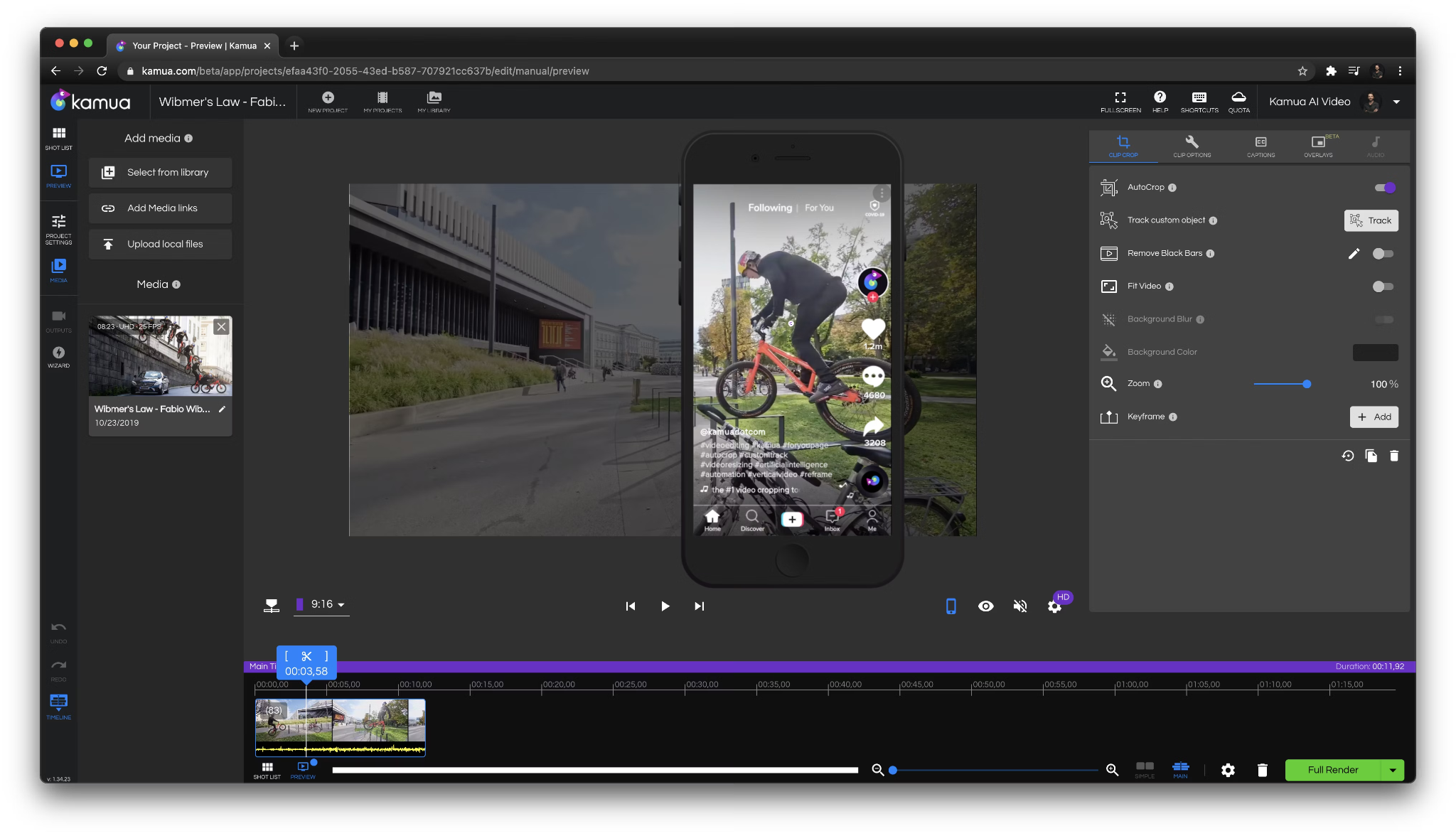Copy clip settings with duplicate icon
1456x836 pixels.
(1371, 456)
